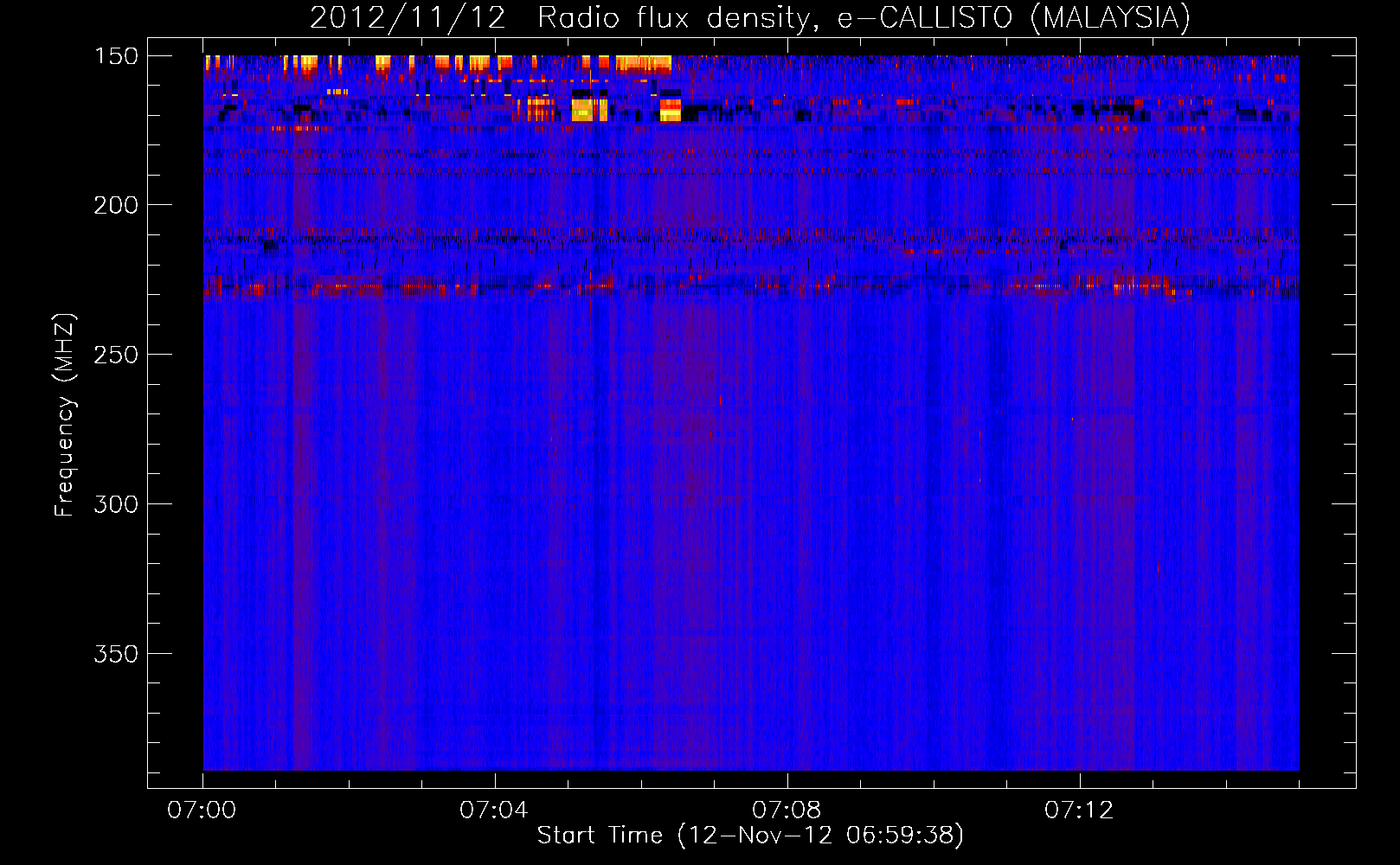Click the 'Start Time (12-Nov-12 06:59:38)' x-axis label
Screen dimensions: 1400x865
point(750,835)
